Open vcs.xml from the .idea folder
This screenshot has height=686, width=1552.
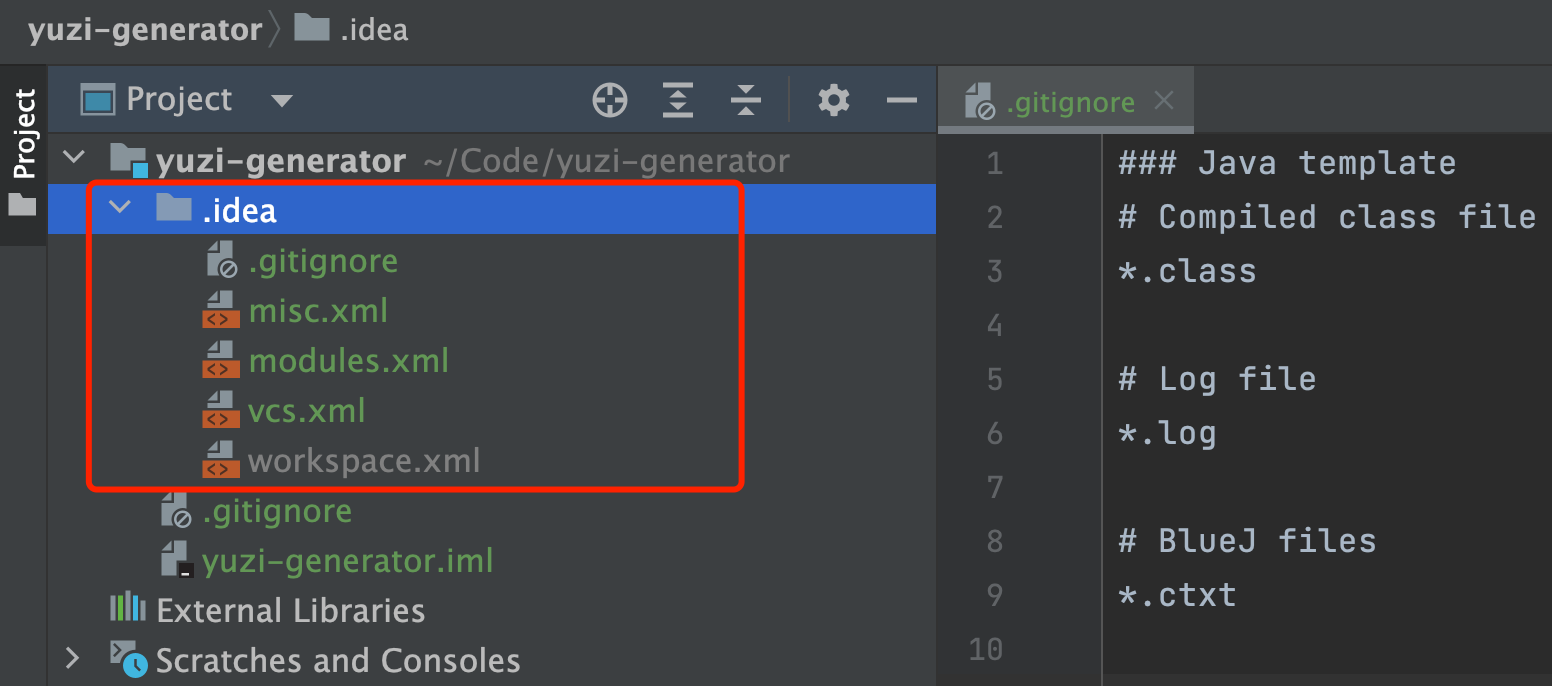[x=306, y=410]
